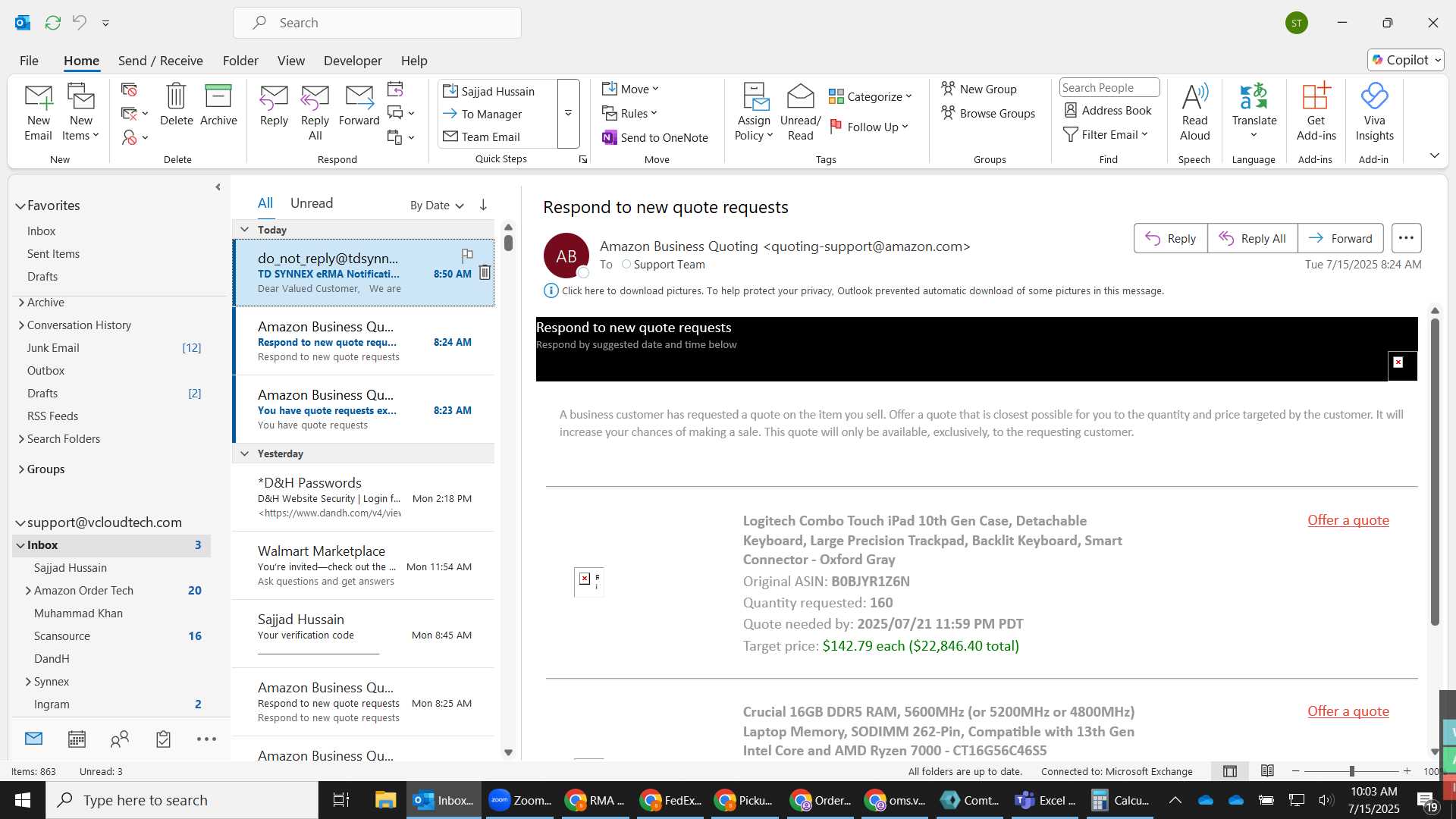Expand the Amazon Order Tech folder

point(28,591)
